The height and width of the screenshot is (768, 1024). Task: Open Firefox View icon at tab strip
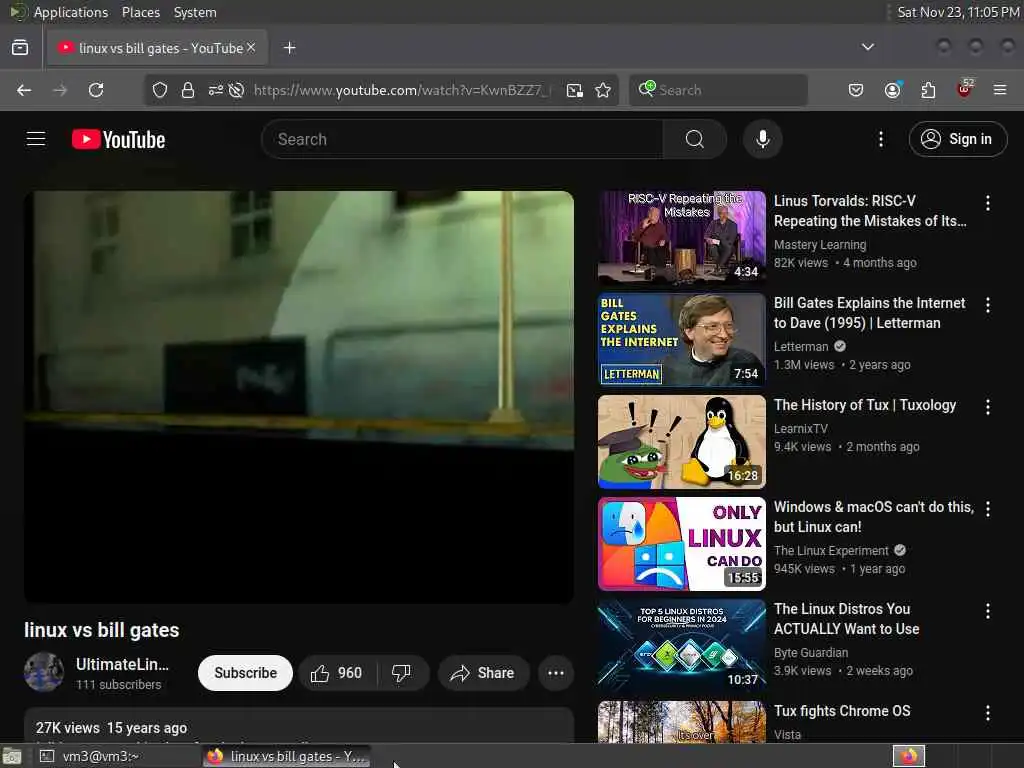point(20,48)
